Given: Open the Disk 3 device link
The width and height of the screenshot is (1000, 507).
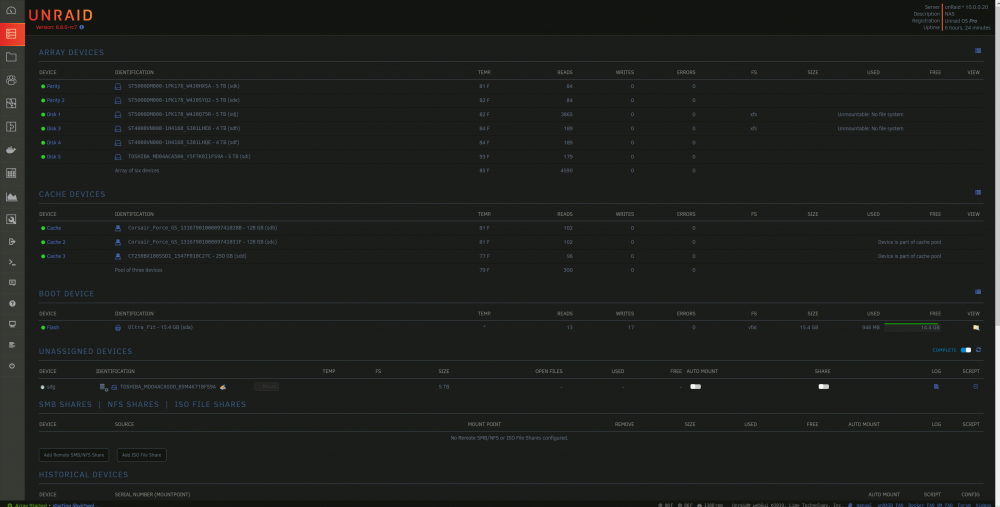Looking at the screenshot, I should pos(54,128).
